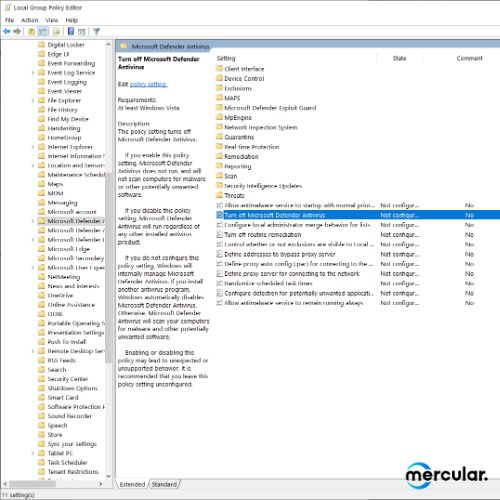Click the Filter funnel toolbar icon
The width and height of the screenshot is (500, 500).
(97, 32)
